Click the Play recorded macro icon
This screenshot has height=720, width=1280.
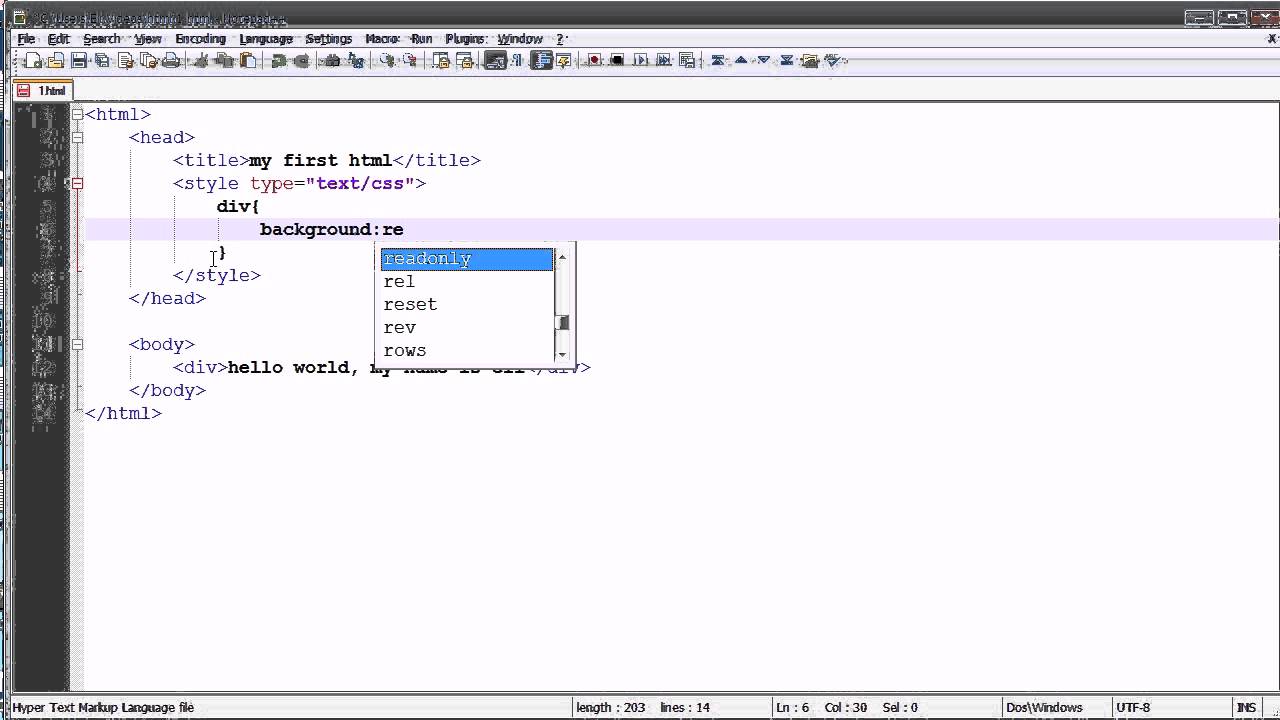click(641, 61)
